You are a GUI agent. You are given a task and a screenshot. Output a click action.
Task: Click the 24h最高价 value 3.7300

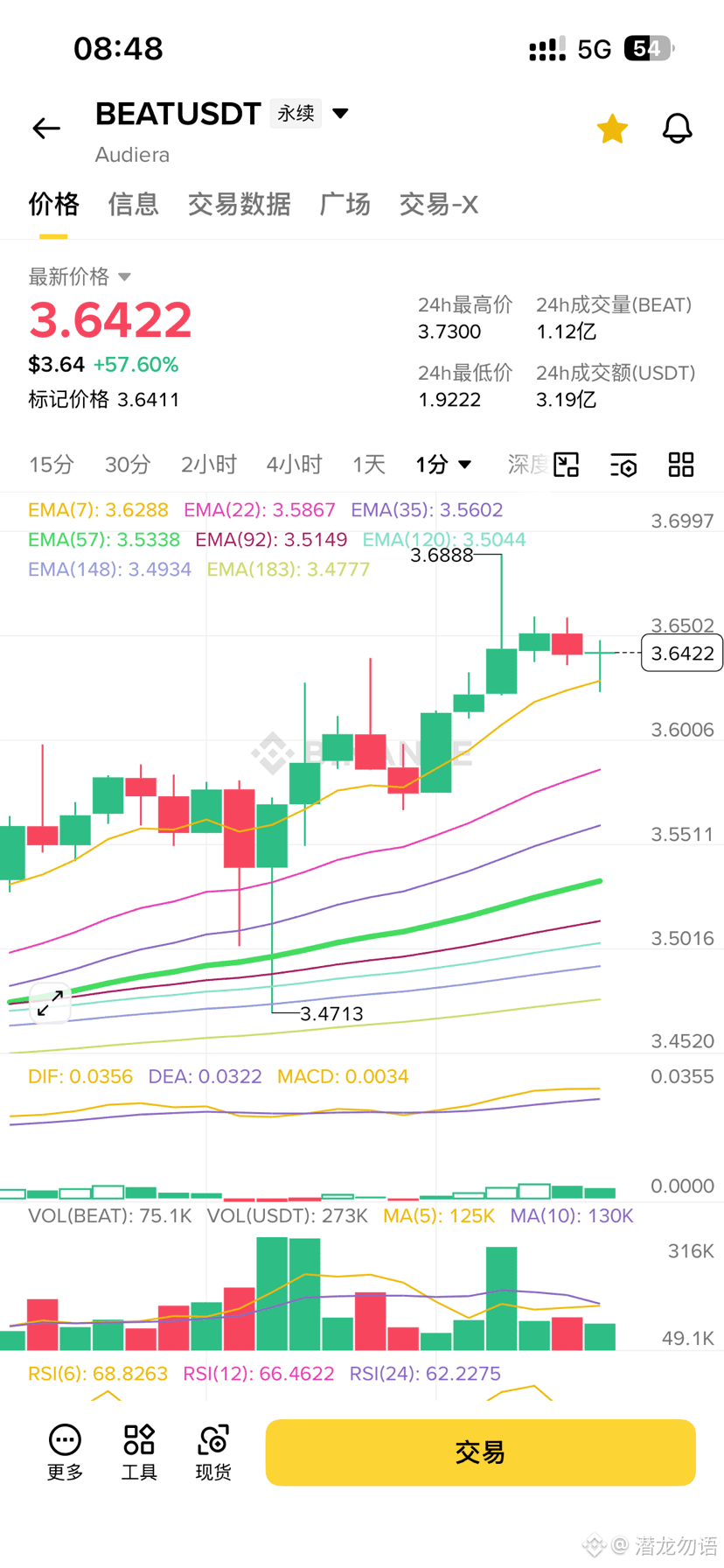[x=449, y=332]
